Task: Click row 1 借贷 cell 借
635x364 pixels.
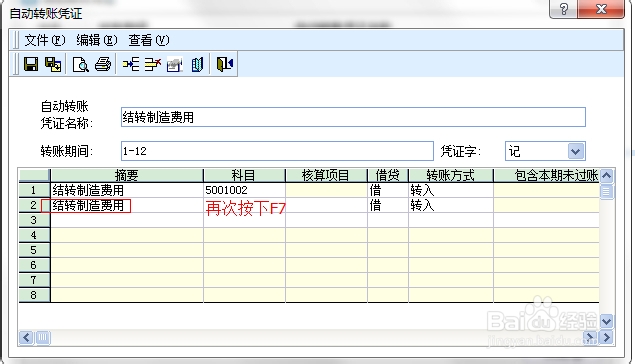Action: [x=388, y=190]
